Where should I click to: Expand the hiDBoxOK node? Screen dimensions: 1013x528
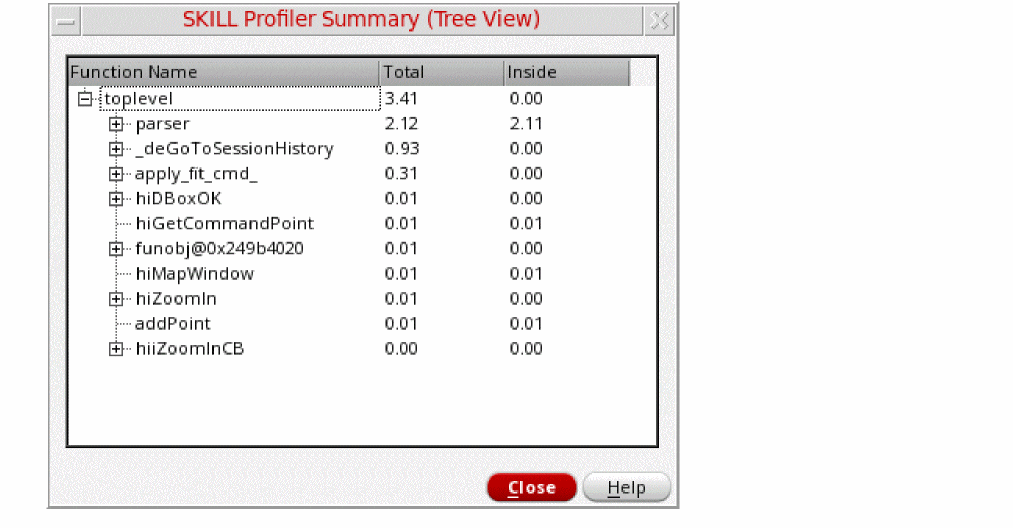(x=116, y=199)
